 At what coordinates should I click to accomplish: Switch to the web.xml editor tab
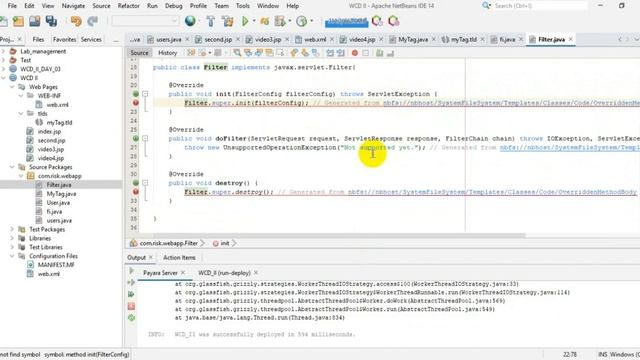point(315,40)
